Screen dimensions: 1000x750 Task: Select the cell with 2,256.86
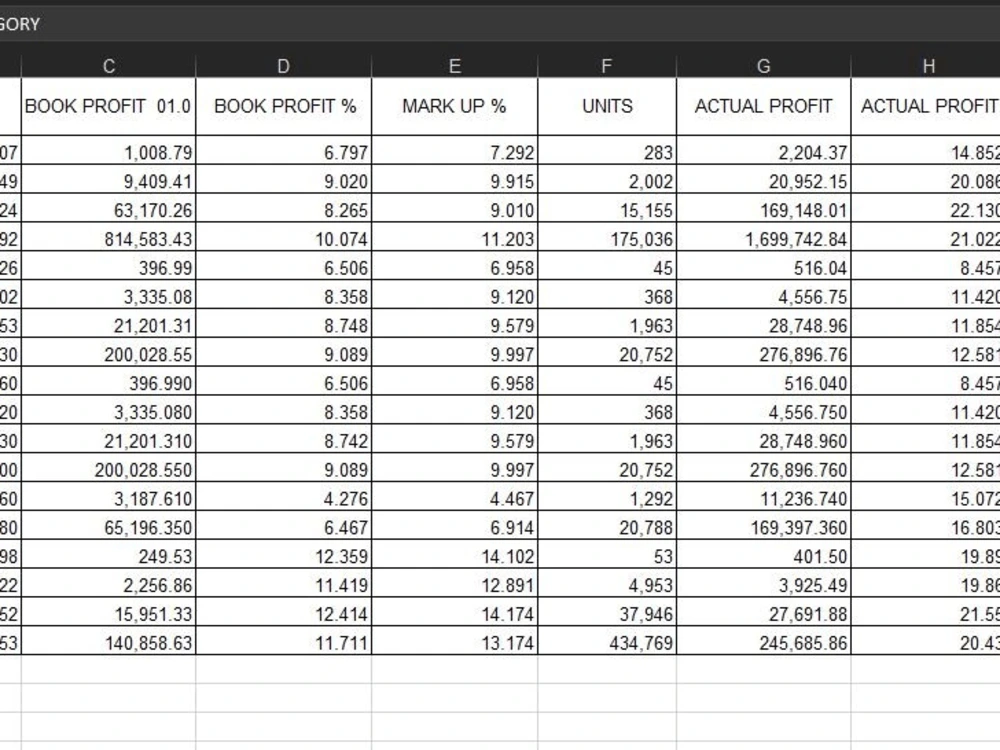pos(108,583)
